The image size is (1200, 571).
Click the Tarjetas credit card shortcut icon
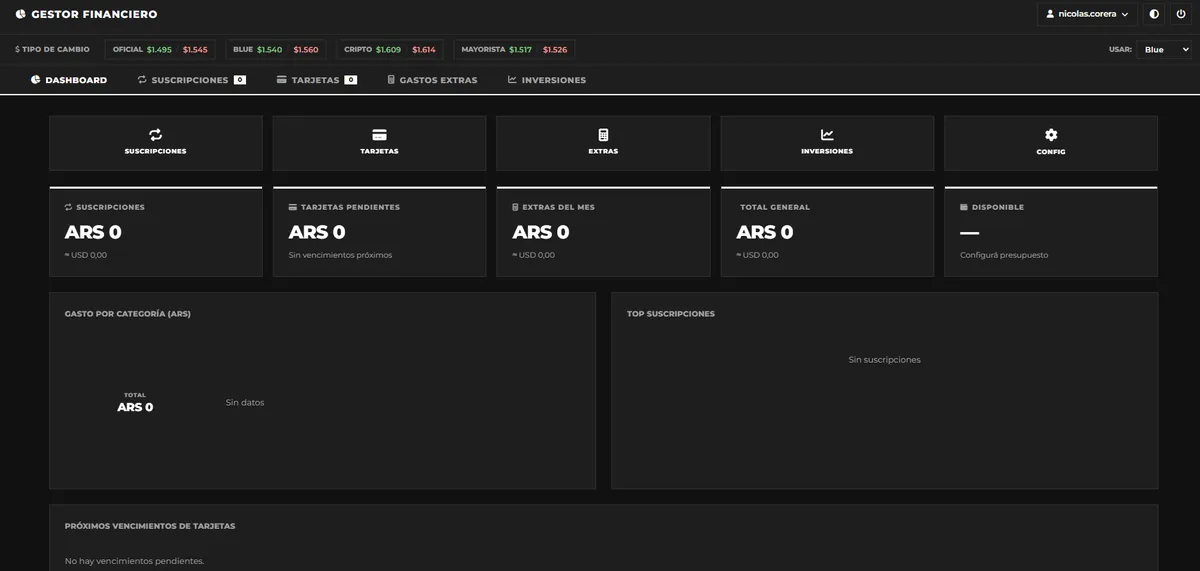[x=379, y=135]
